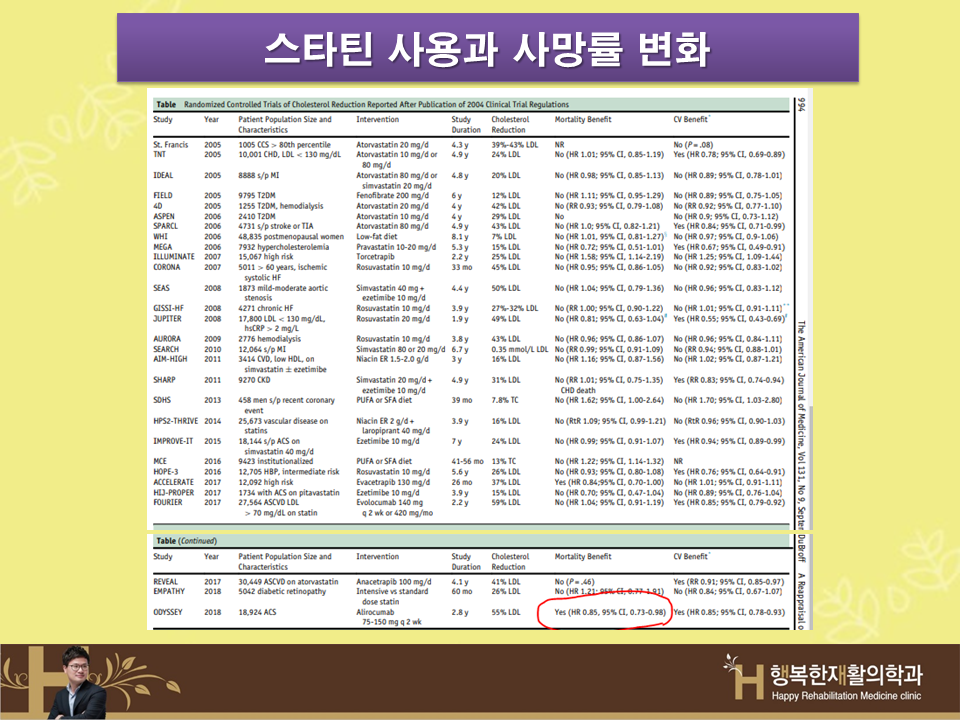This screenshot has height=720, width=960.
Task: Select the IMPROVE-IT study label
Action: tap(173, 441)
